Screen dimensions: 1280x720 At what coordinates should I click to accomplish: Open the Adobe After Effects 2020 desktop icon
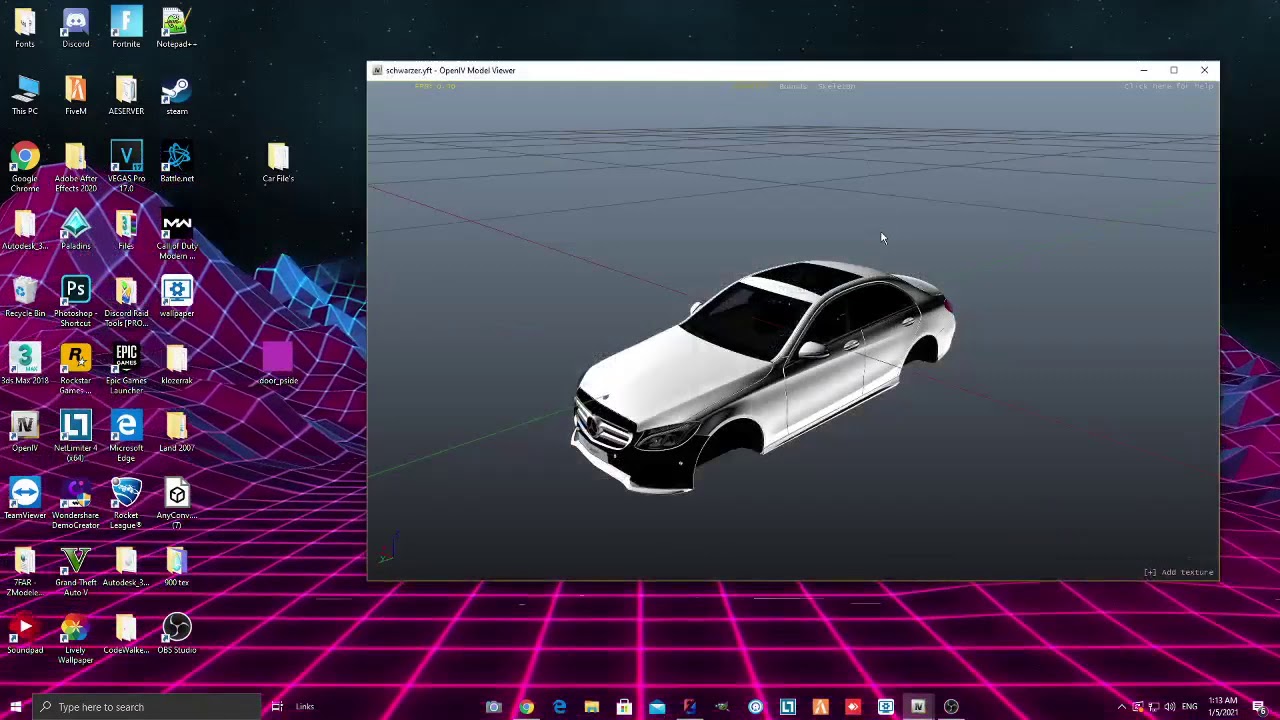point(75,167)
